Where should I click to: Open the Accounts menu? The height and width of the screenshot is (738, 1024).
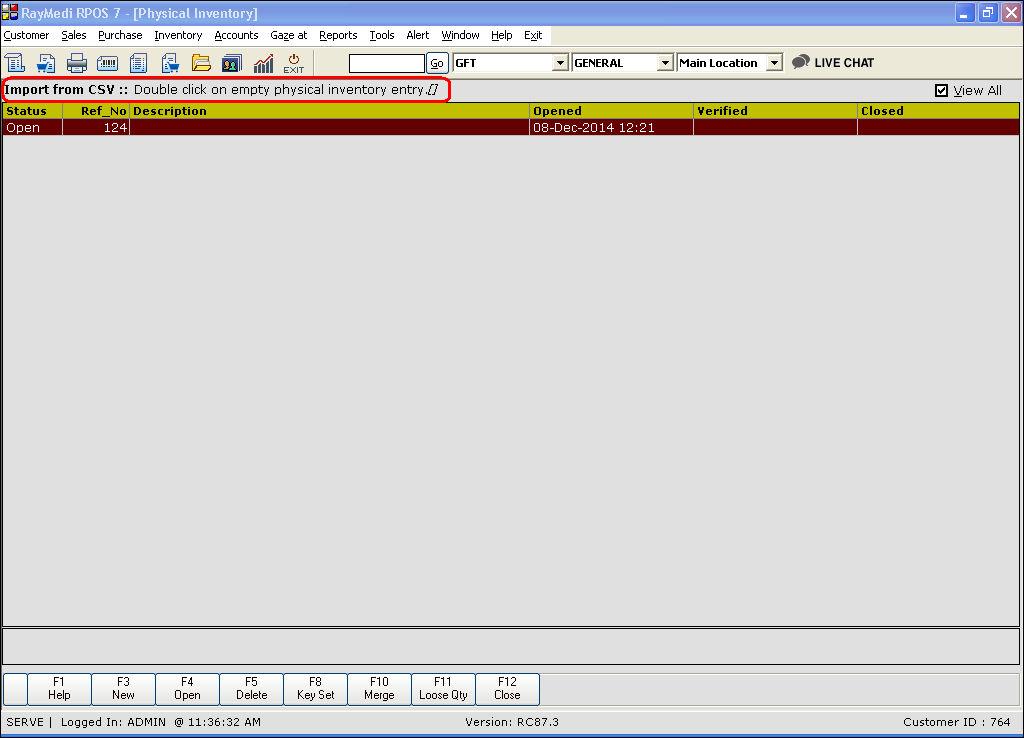236,35
